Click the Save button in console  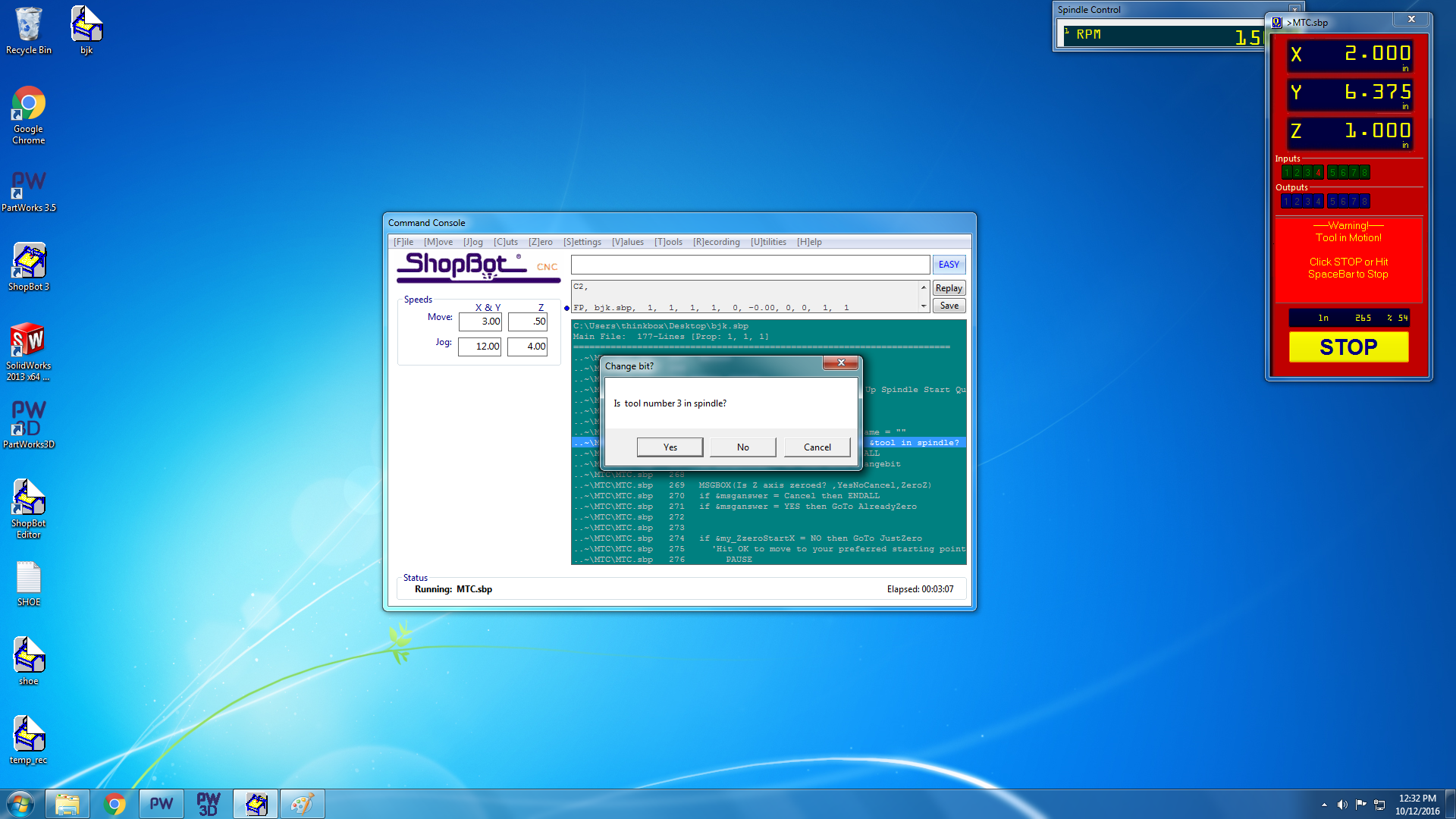(x=949, y=306)
